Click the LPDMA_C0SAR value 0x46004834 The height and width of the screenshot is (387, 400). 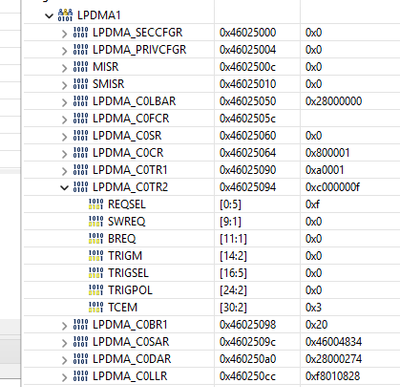(x=333, y=342)
